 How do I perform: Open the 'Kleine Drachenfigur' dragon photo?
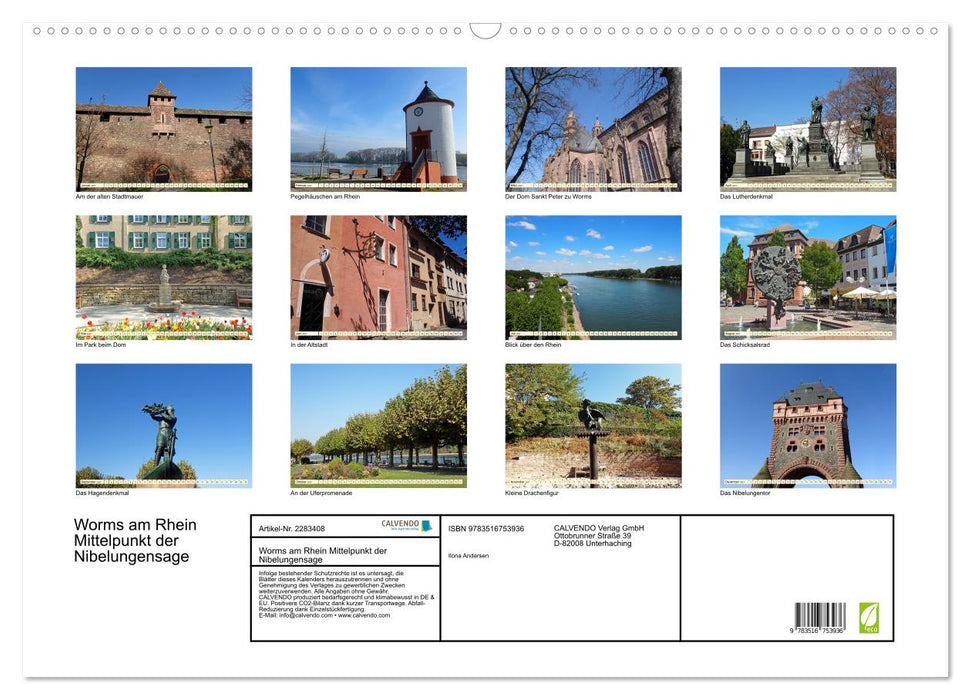(x=593, y=426)
